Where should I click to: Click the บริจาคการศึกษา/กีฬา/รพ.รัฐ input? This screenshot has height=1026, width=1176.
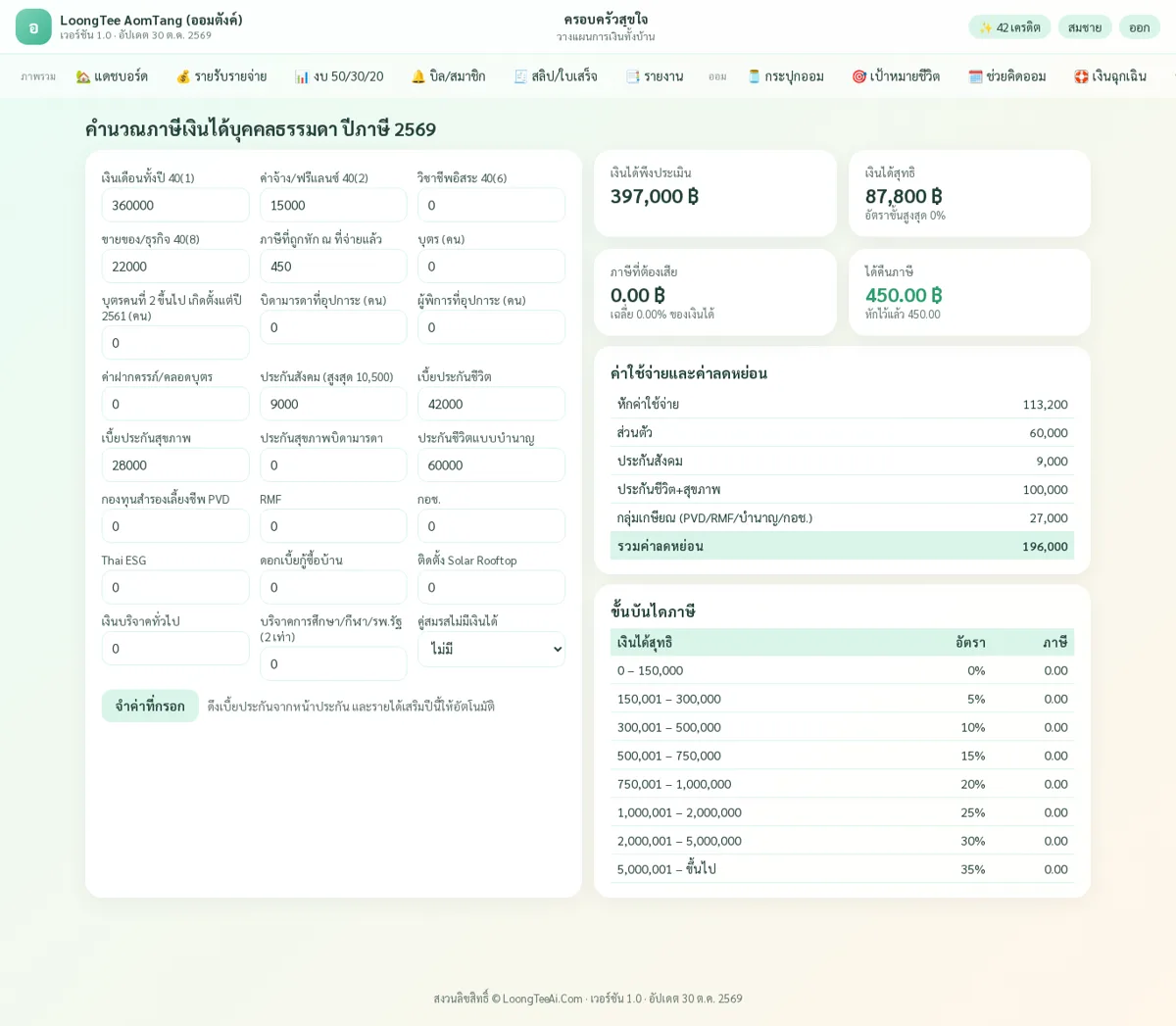[x=333, y=664]
